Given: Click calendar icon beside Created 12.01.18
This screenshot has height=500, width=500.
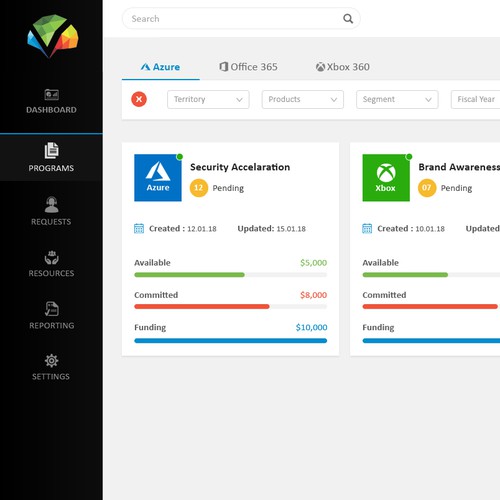Looking at the screenshot, I should tap(139, 229).
